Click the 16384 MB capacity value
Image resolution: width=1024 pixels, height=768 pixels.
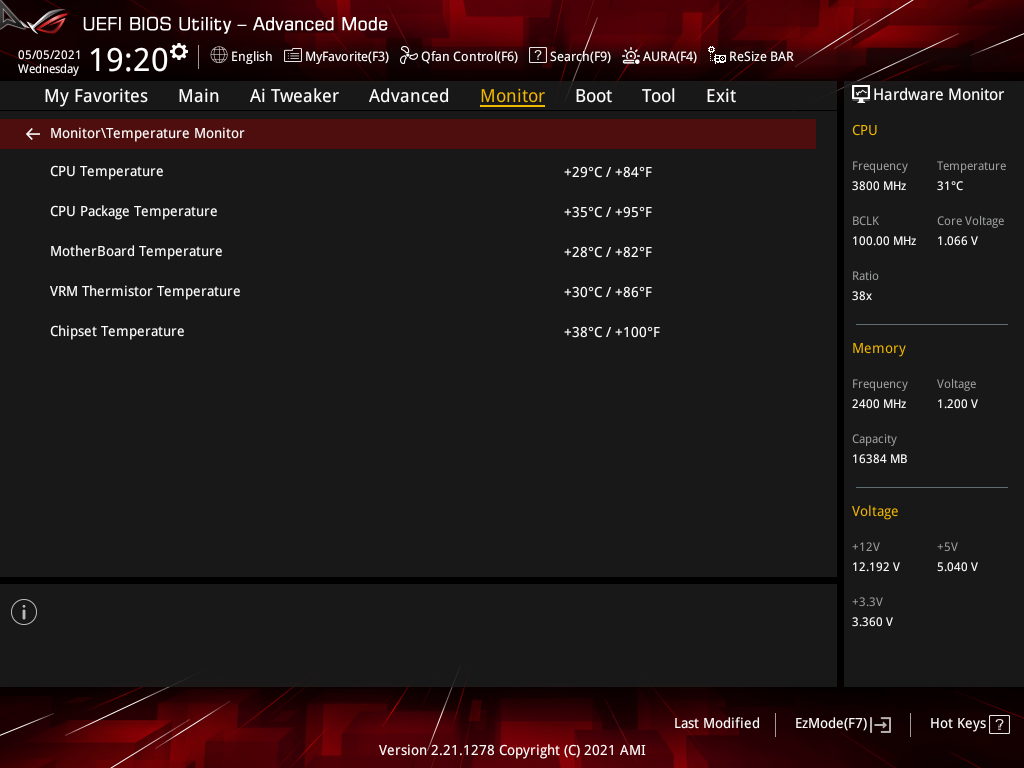coord(880,459)
